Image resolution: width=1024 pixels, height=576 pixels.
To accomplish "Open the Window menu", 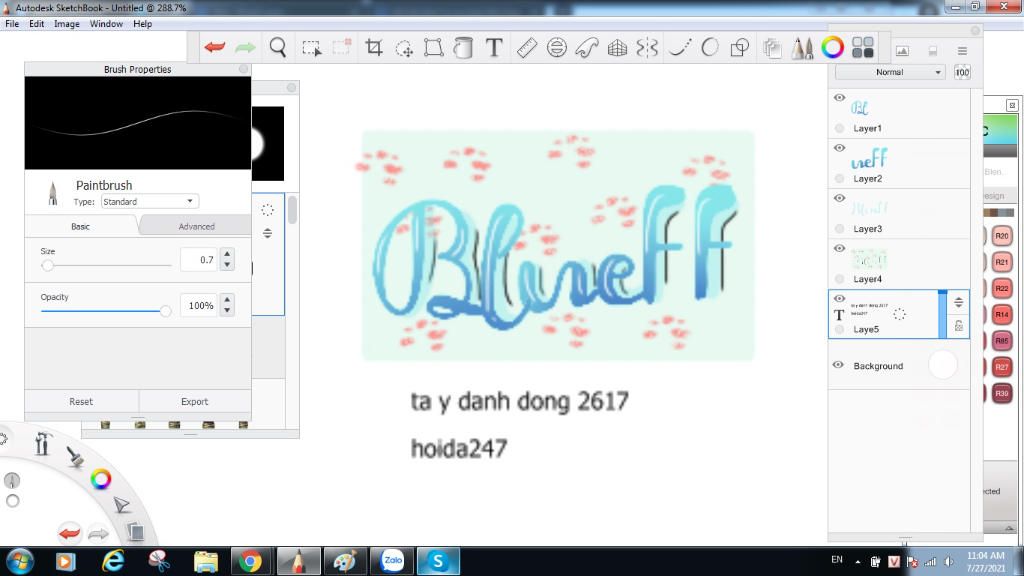I will 106,24.
